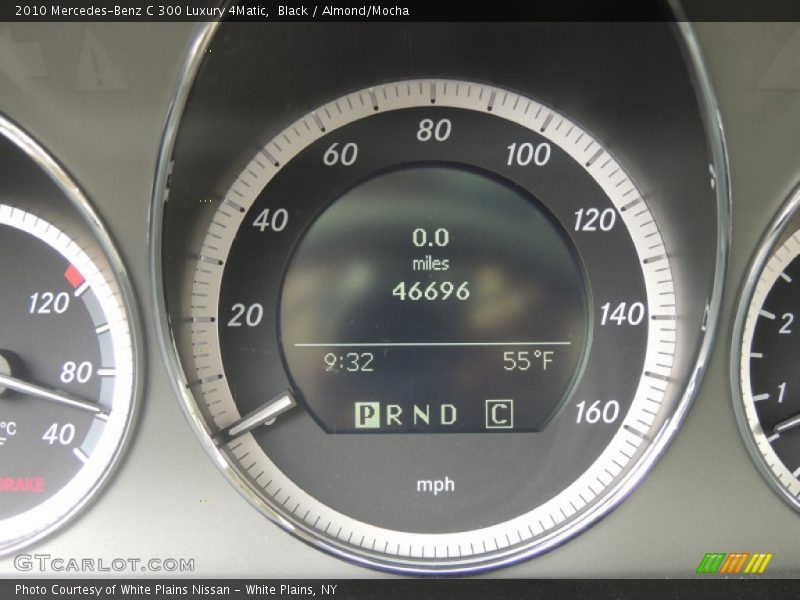Viewport: 800px width, 600px height.
Task: Select the highlighted P gear indicator
Action: (x=367, y=414)
